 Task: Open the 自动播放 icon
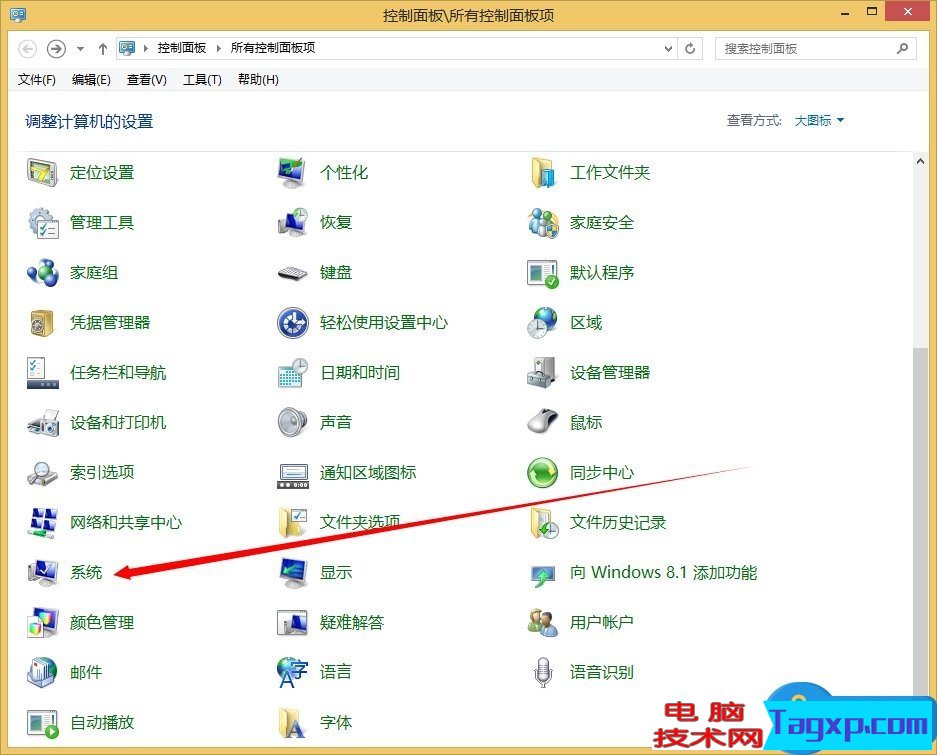pos(42,722)
